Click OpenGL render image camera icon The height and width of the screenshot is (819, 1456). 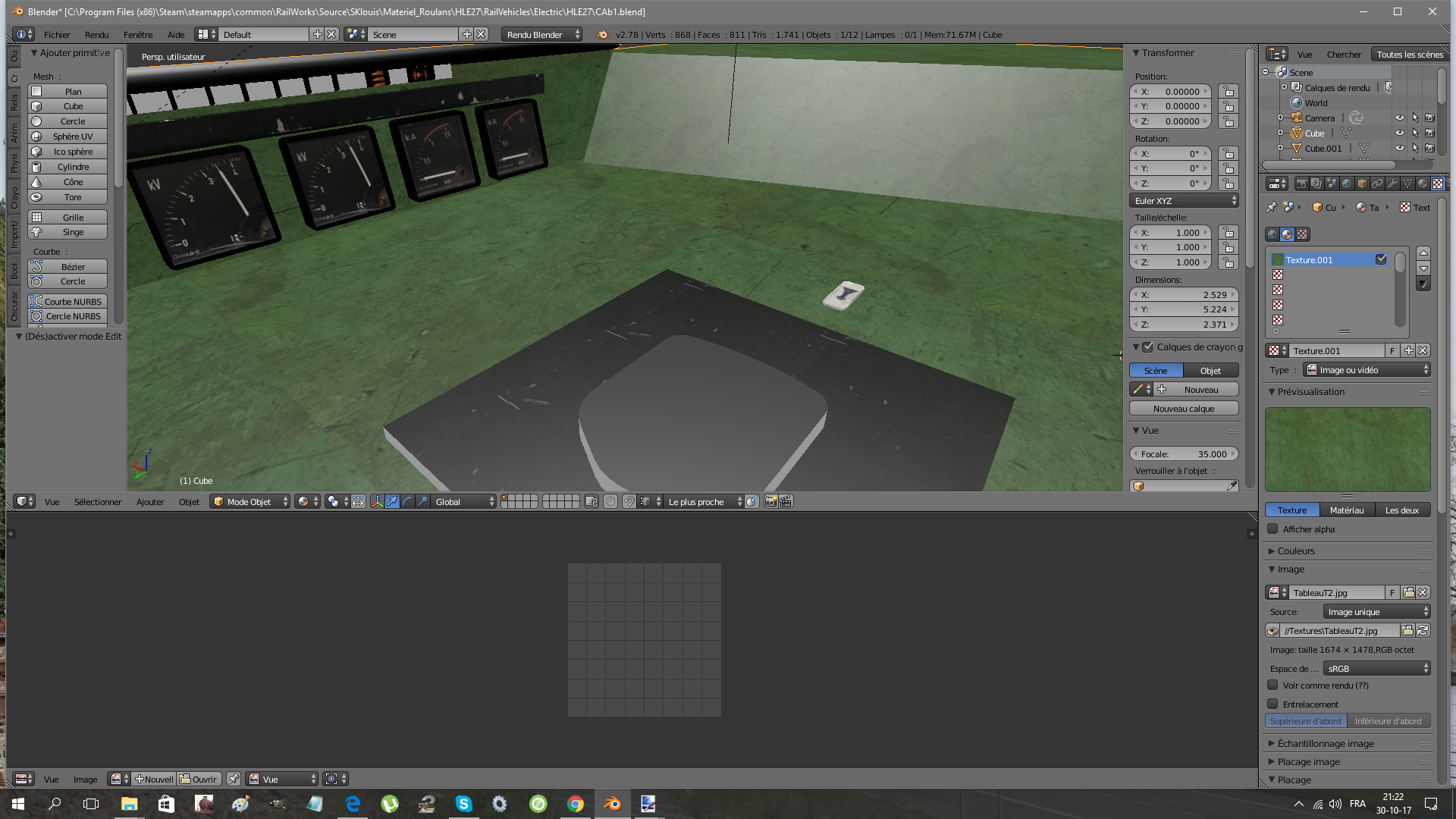pyautogui.click(x=770, y=501)
